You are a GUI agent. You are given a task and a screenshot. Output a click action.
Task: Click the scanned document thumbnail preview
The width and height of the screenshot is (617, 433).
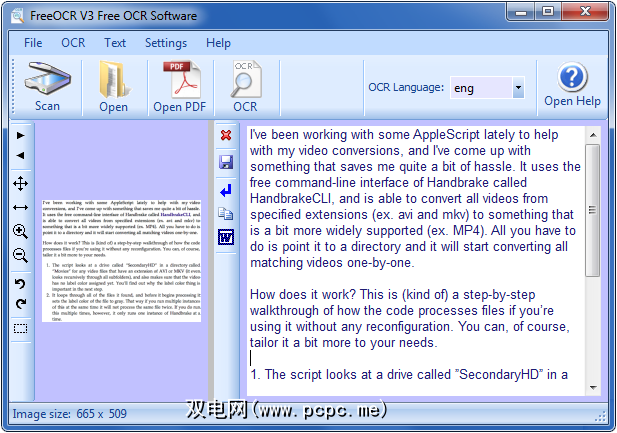(x=122, y=261)
